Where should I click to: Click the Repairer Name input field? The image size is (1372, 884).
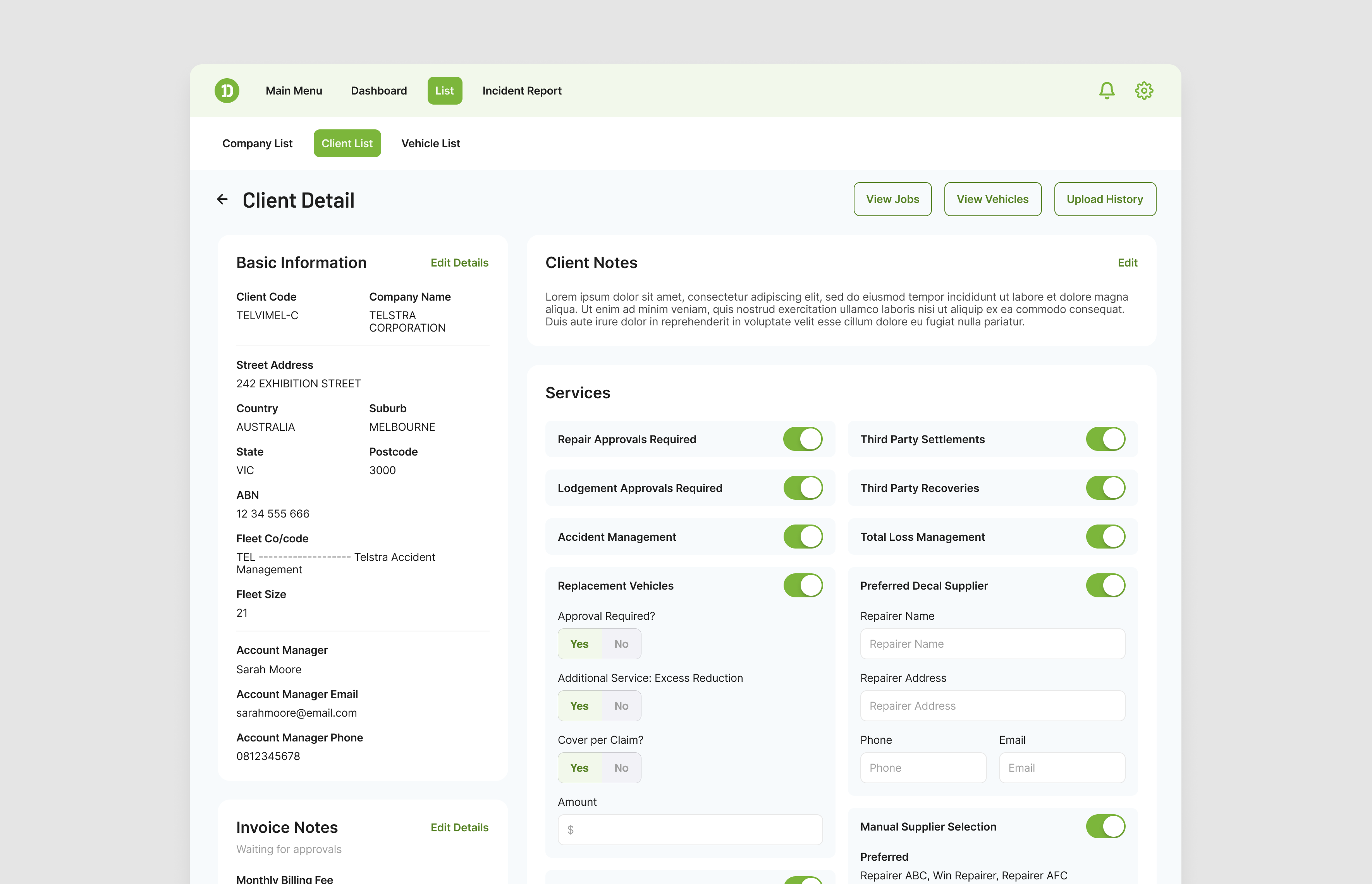pyautogui.click(x=993, y=644)
